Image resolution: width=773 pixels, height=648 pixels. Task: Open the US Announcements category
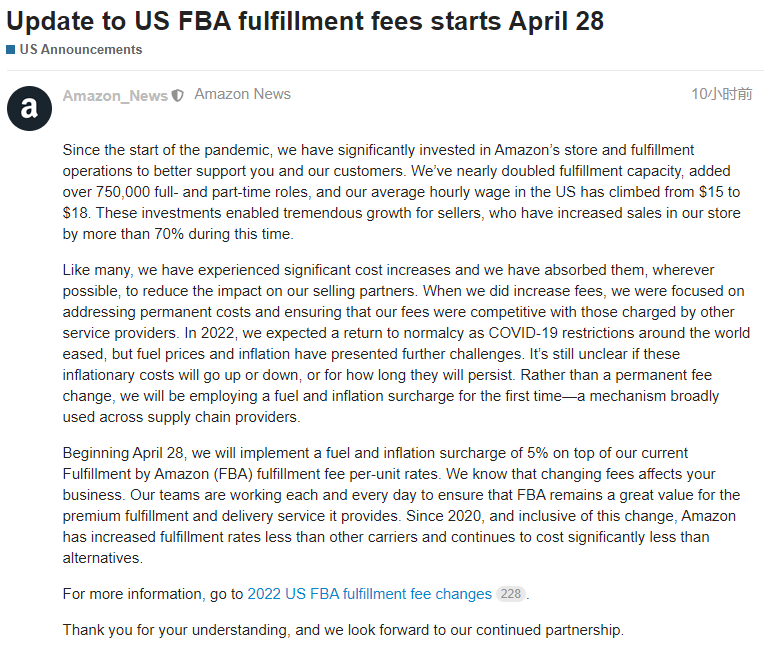pos(81,50)
